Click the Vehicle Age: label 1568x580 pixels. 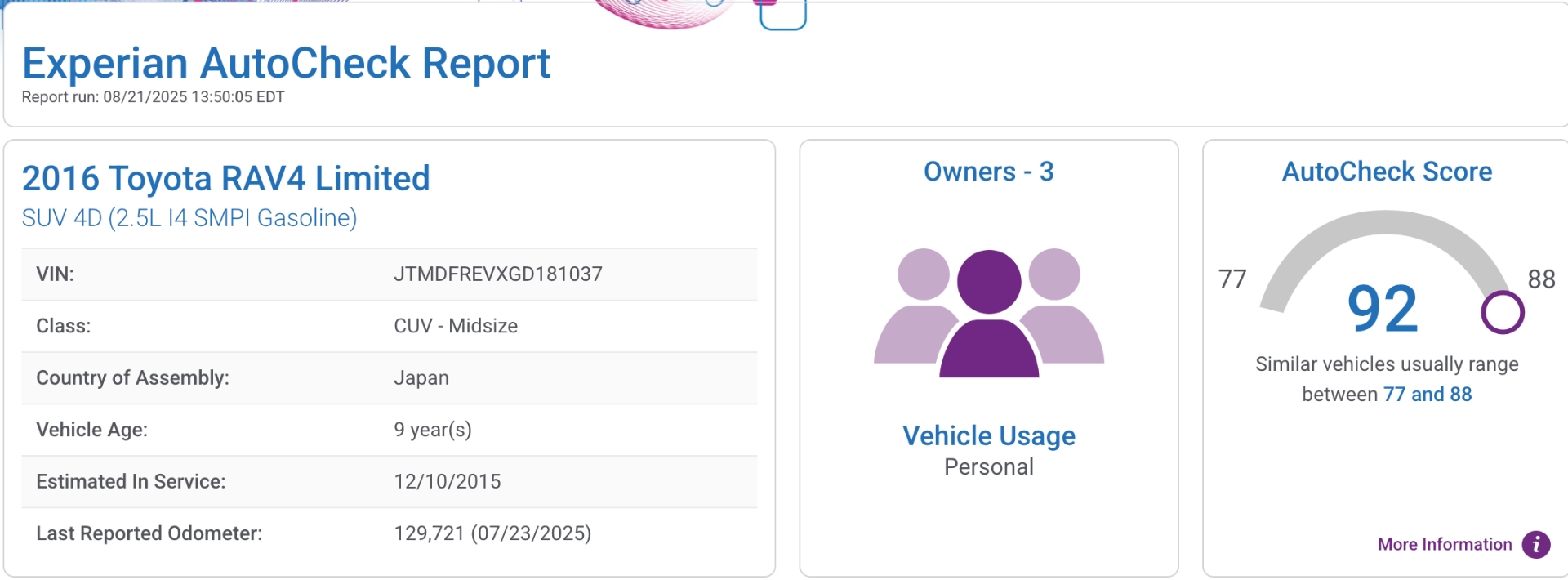(92, 430)
